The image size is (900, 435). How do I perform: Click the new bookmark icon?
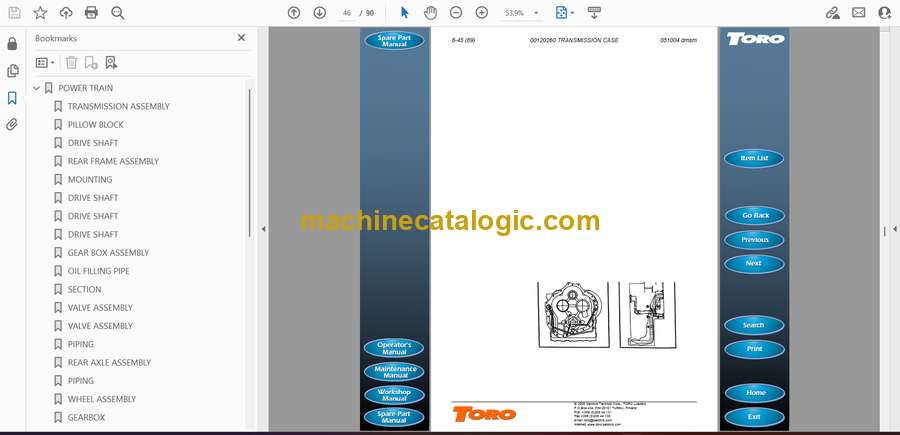pos(91,63)
